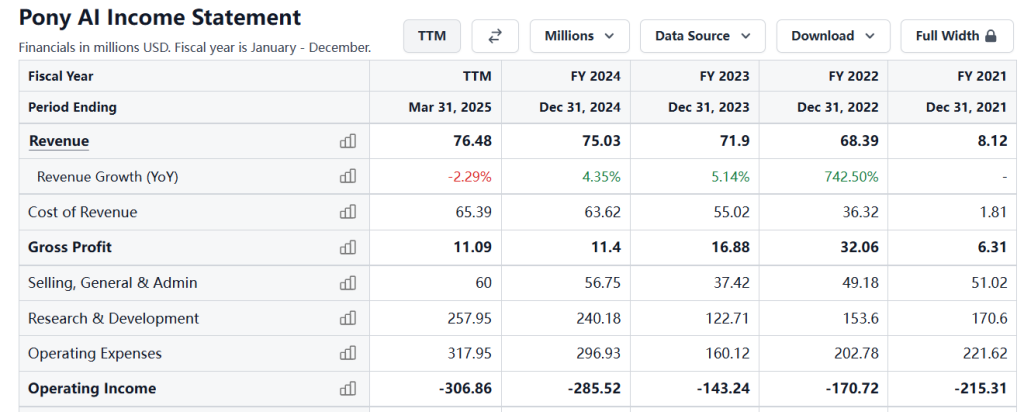This screenshot has height=412, width=1024.
Task: Click the Pony AI Income Statement title
Action: (160, 18)
